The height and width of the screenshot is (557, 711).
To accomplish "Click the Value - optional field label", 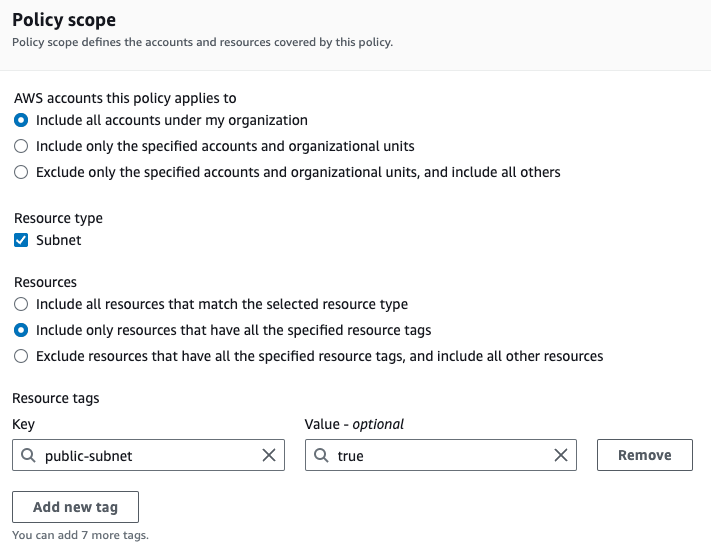I will [x=354, y=424].
